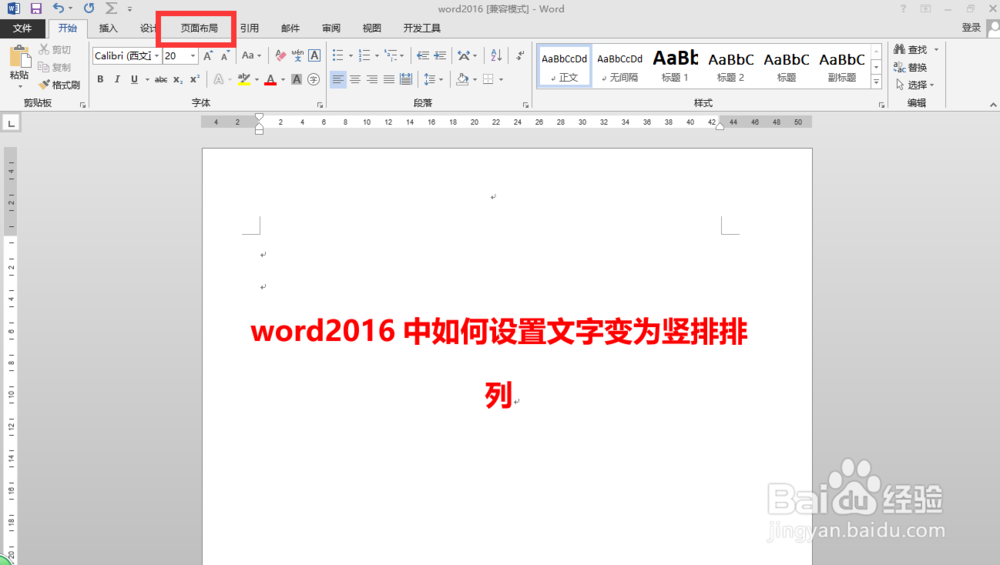Decrease the font size with the shrink font icon
Viewport: 1000px width, 565px height.
[225, 56]
